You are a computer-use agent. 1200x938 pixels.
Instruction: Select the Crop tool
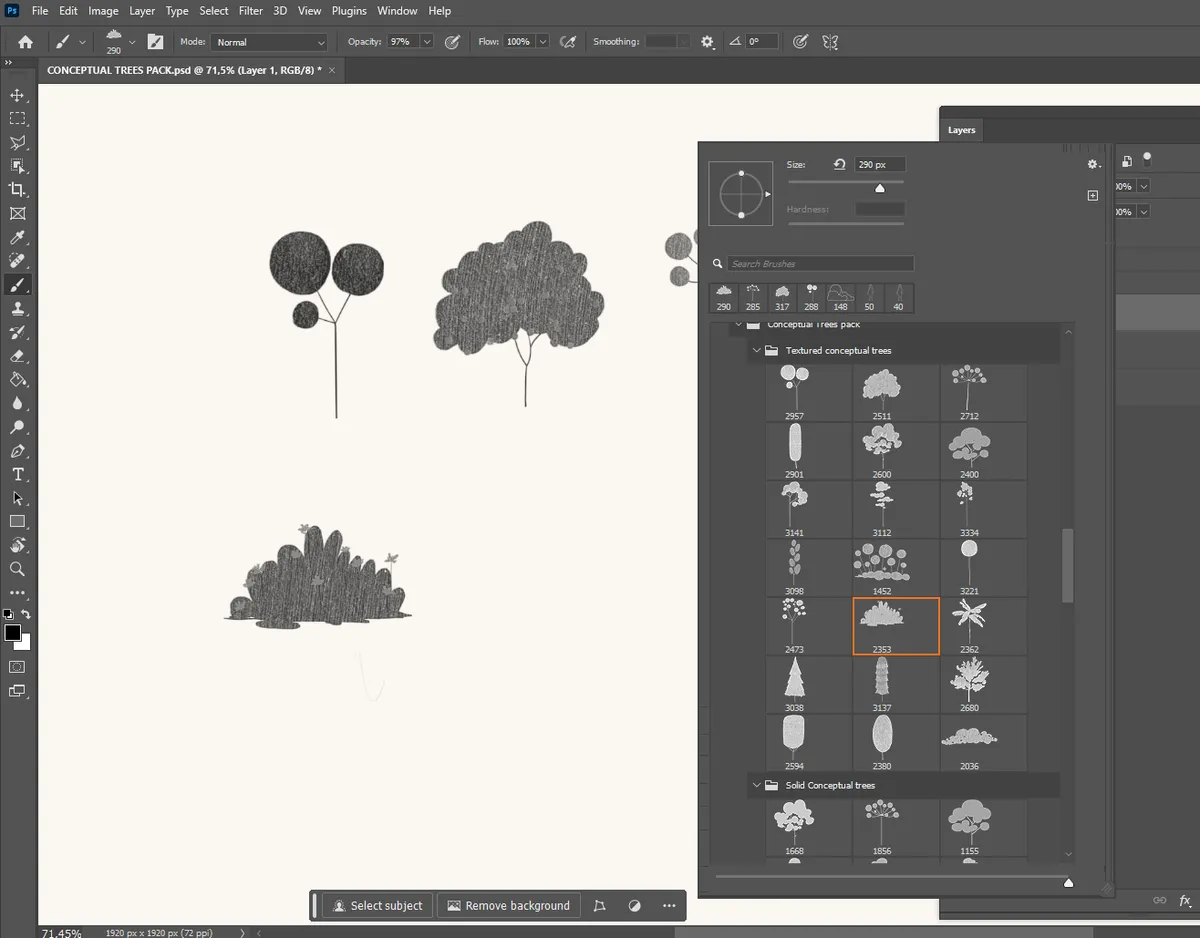click(18, 190)
